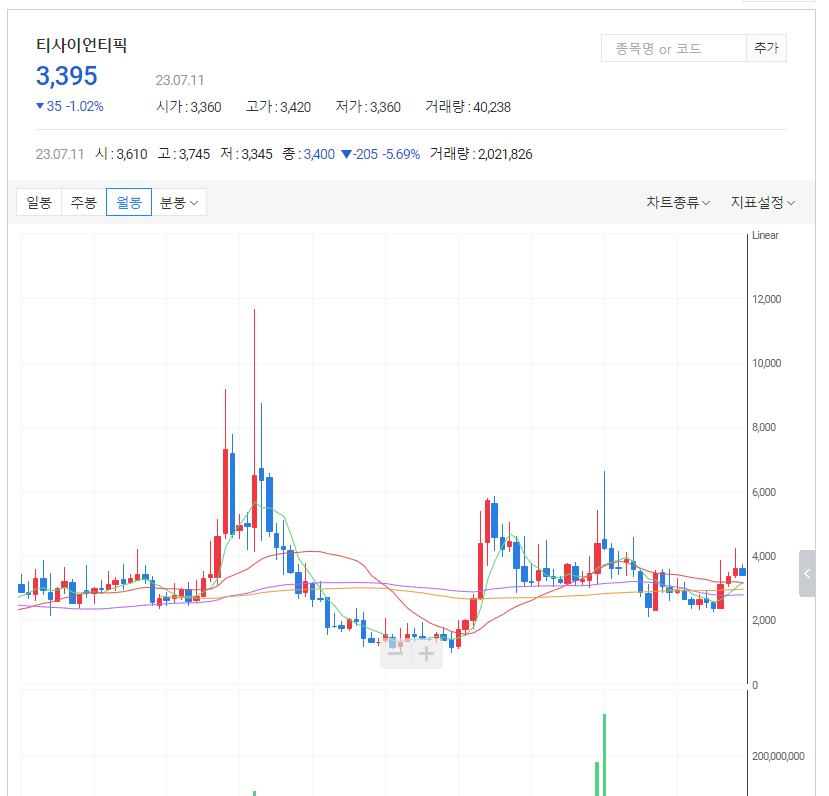Select the 월봉 tab
This screenshot has height=796, width=829.
coord(128,201)
